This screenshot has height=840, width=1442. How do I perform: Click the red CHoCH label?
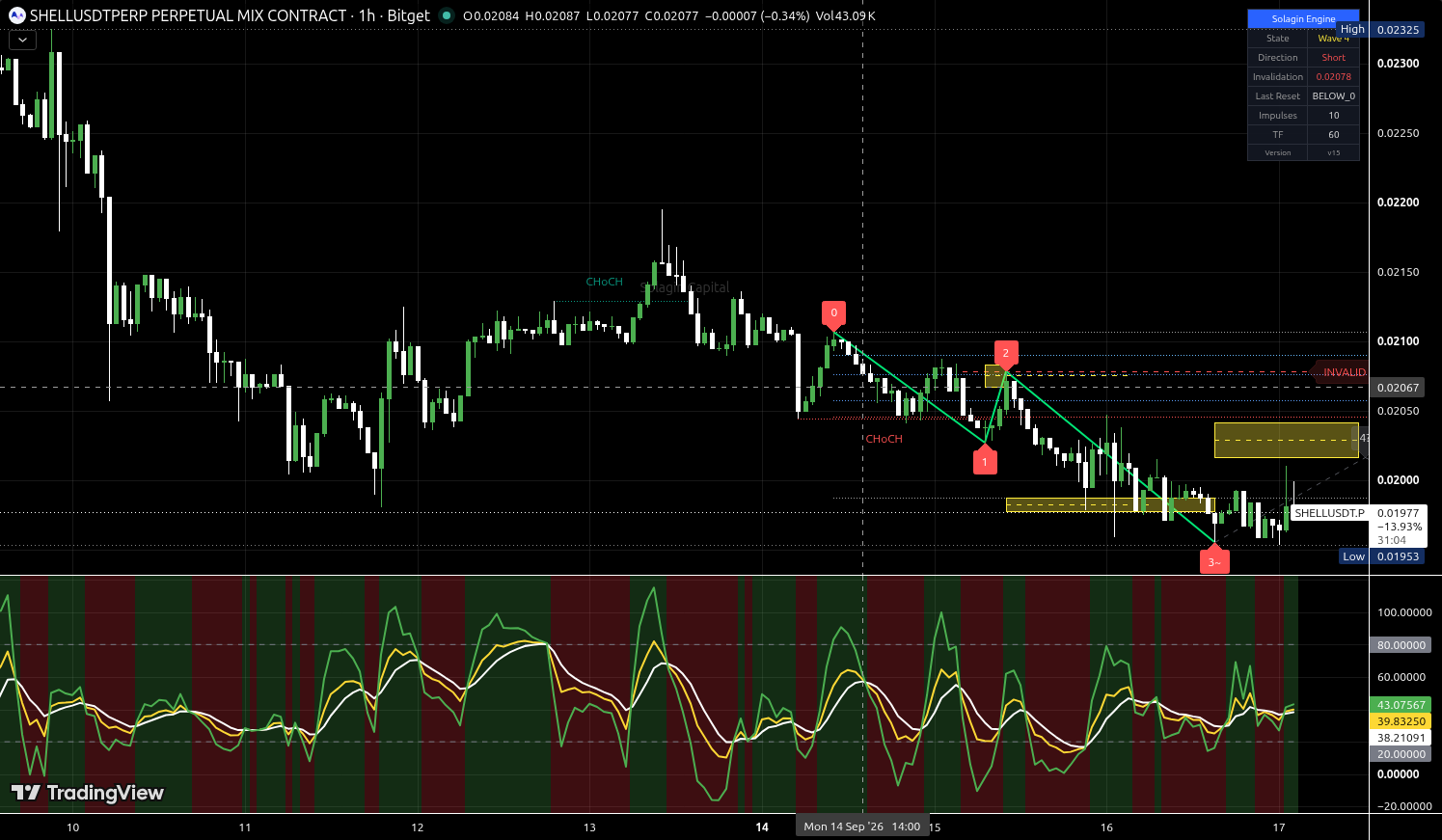tap(884, 439)
